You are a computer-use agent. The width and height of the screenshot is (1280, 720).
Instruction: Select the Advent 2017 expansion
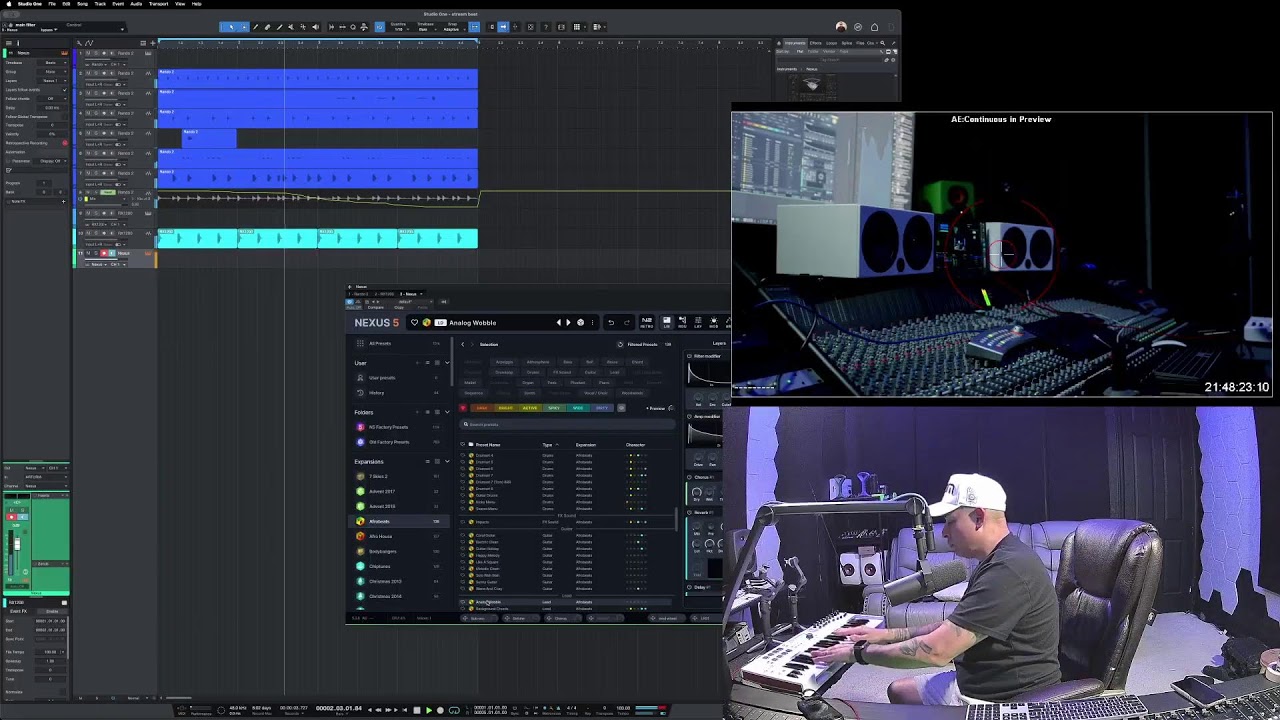[x=382, y=491]
